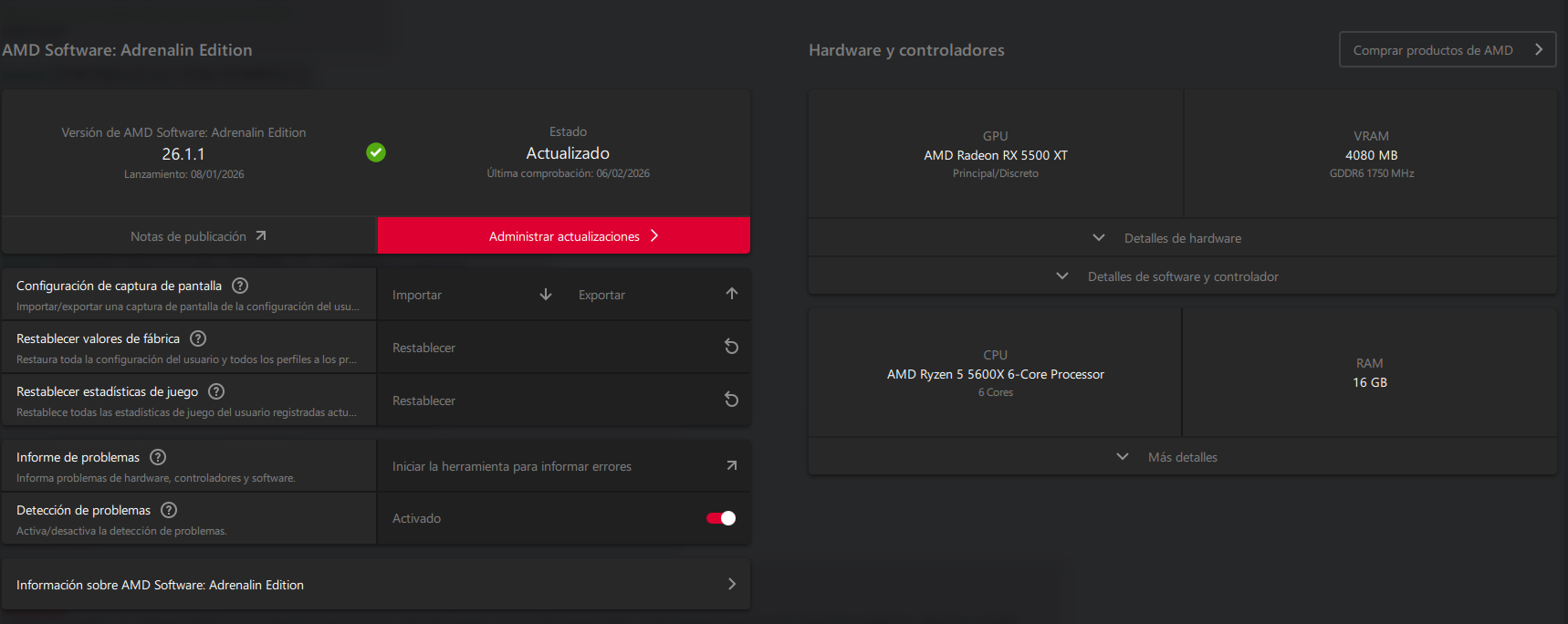Click the Administrar actualizaciones button
Screen dimensions: 1568x624
pos(564,235)
